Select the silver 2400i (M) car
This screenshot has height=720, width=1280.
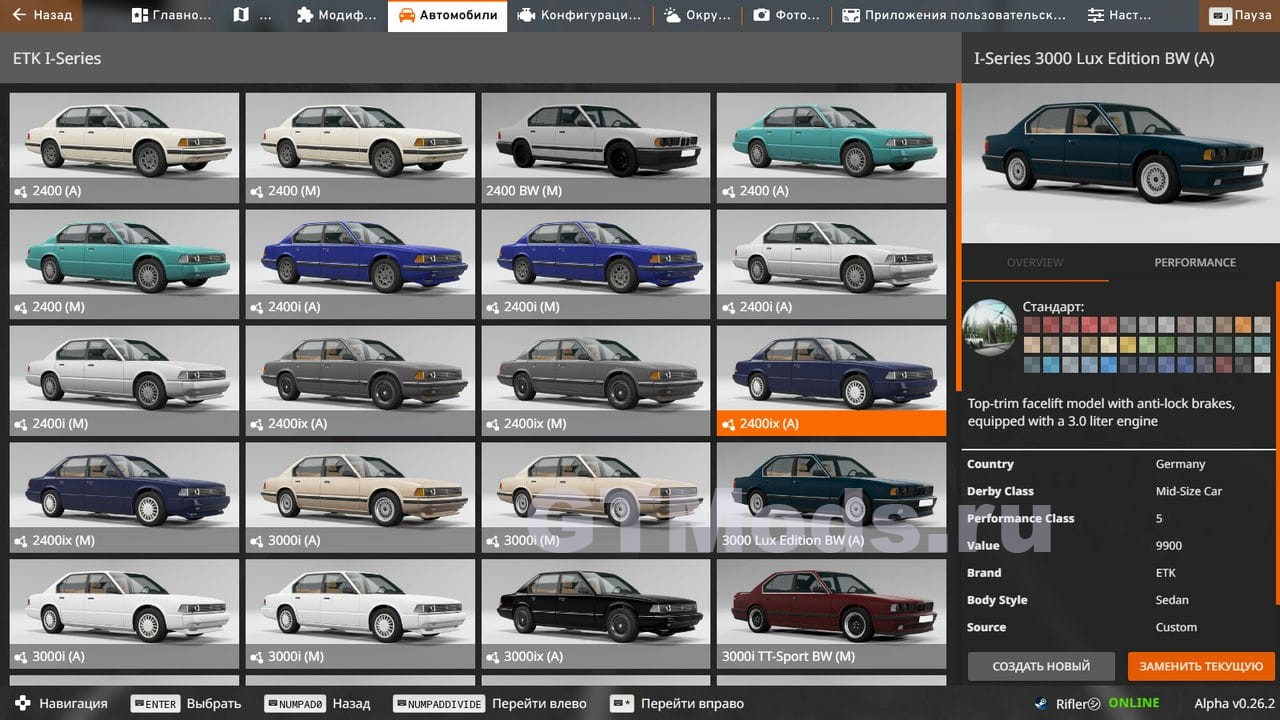(x=124, y=381)
